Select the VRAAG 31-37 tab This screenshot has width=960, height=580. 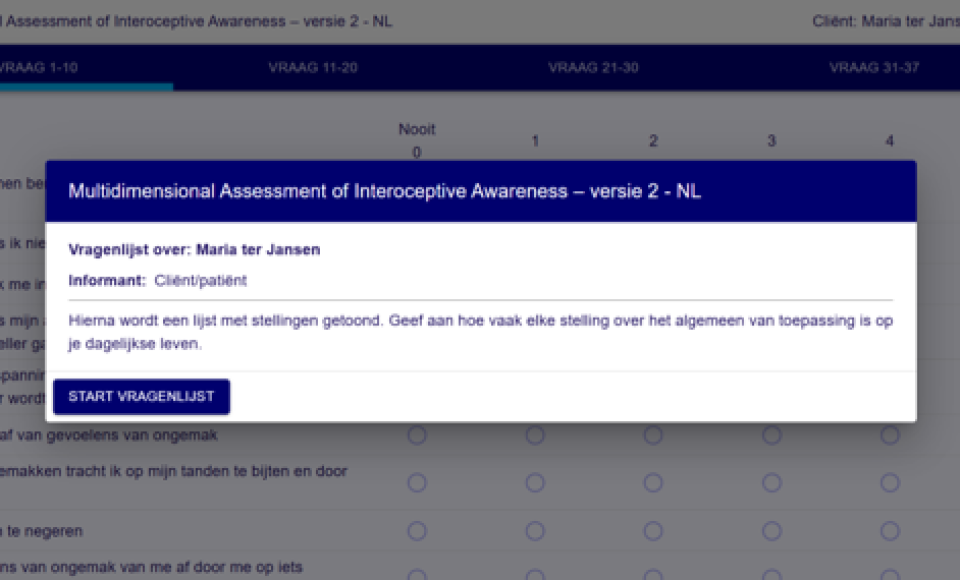click(x=874, y=67)
